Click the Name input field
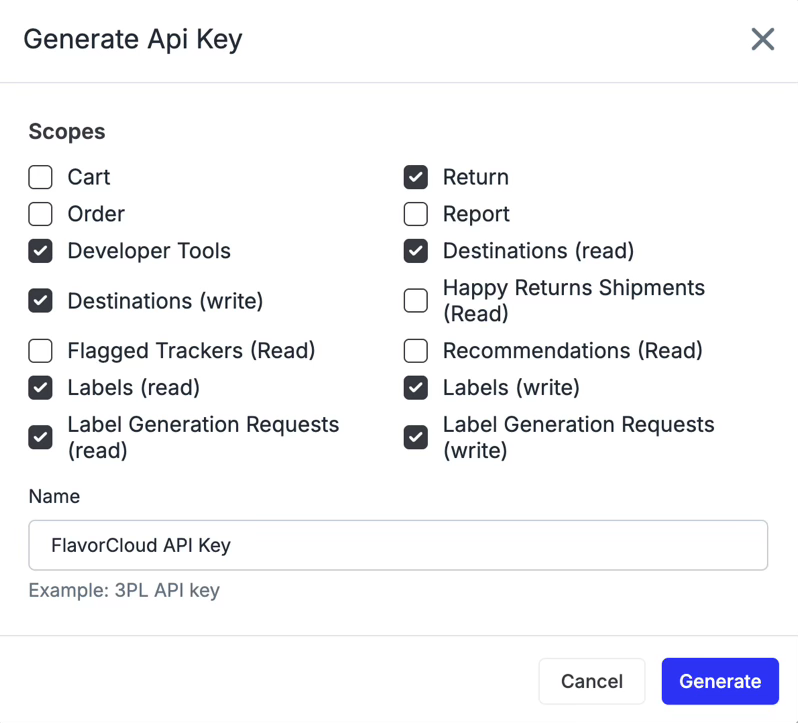 tap(398, 545)
